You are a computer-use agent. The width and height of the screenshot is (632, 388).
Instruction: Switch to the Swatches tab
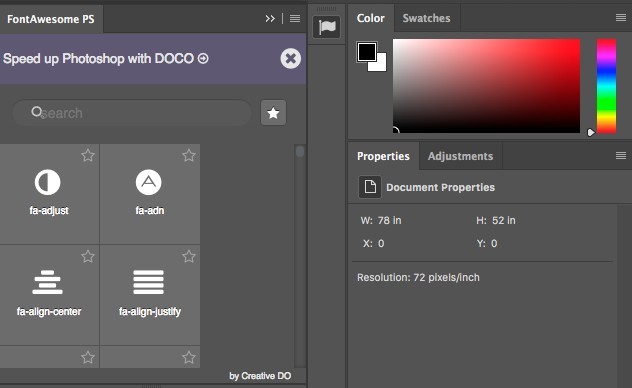pos(426,18)
